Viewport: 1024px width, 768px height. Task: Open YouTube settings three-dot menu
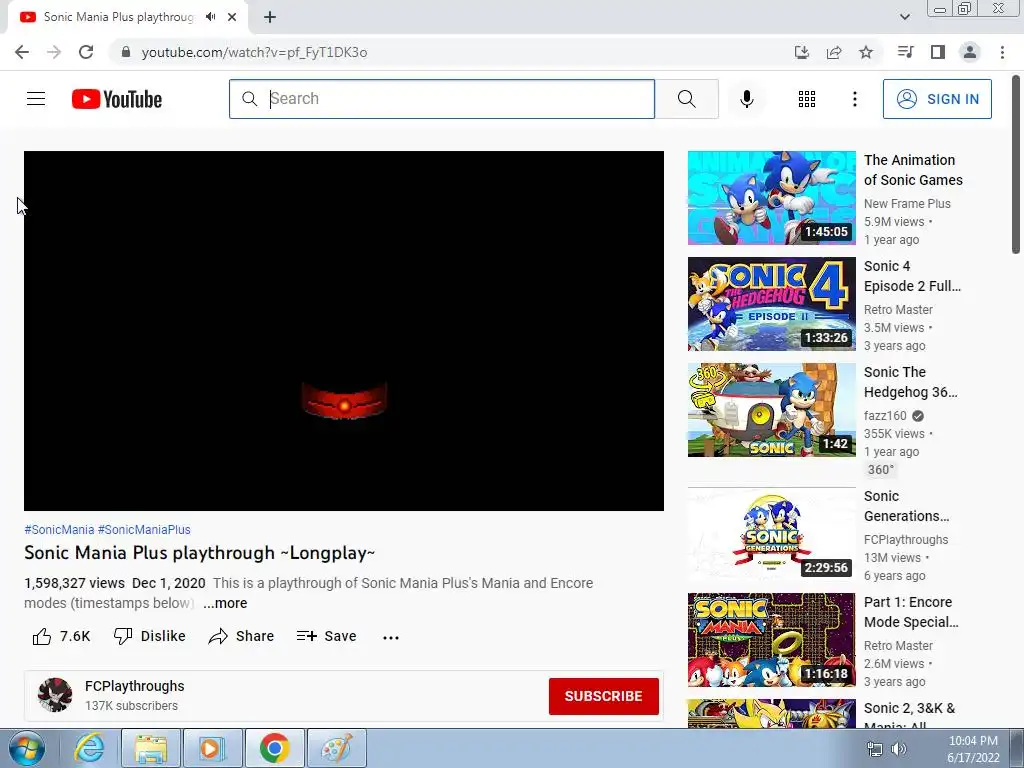(854, 99)
